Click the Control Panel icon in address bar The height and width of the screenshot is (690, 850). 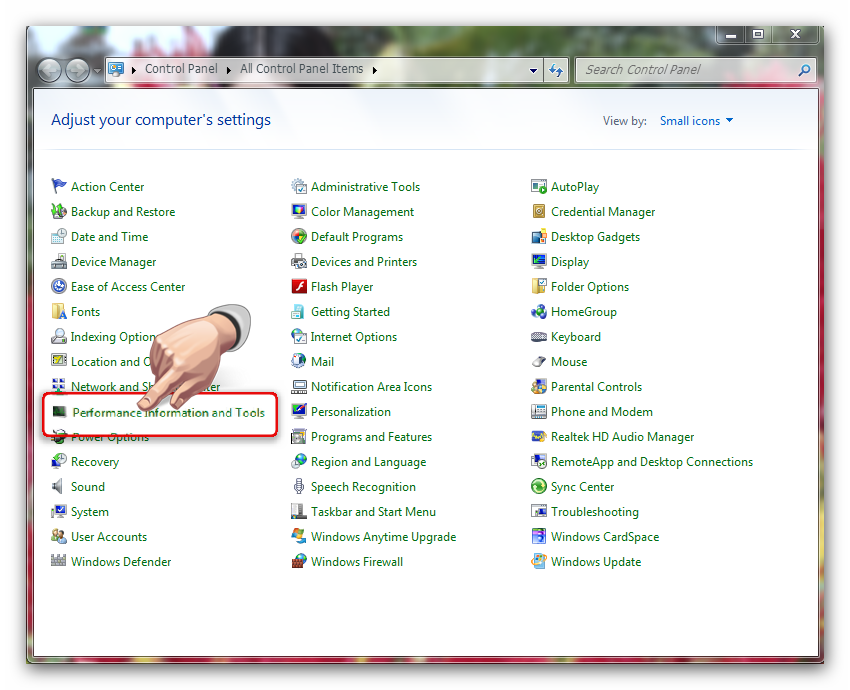pyautogui.click(x=116, y=69)
